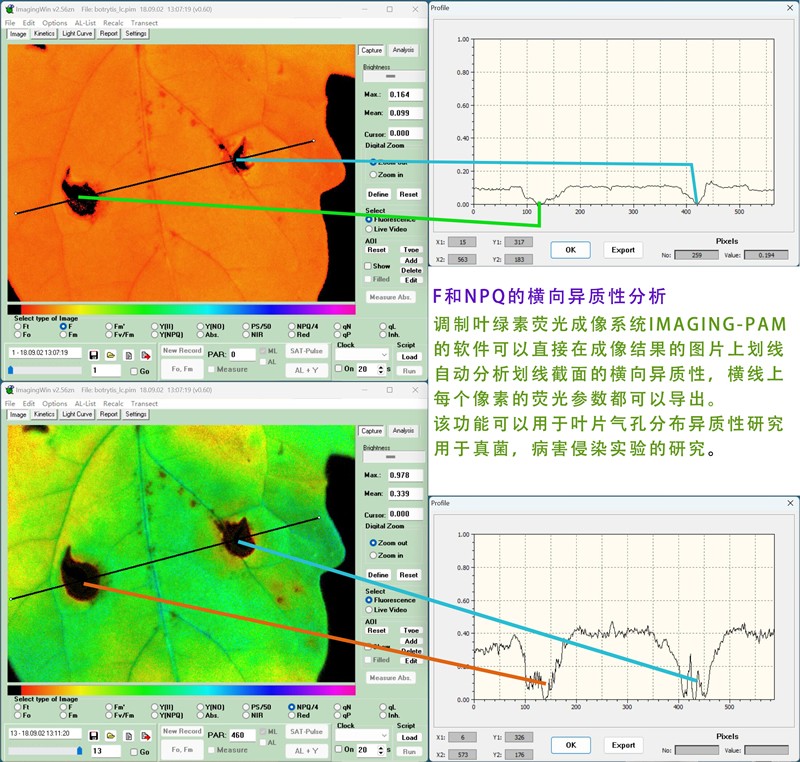
Task: Open the Clock dropdown in the bottom window
Action: [x=364, y=733]
